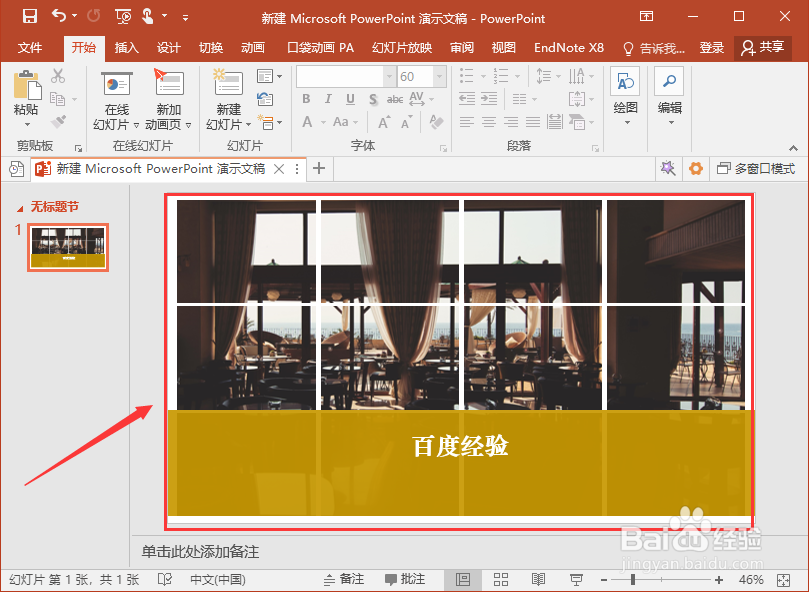Image resolution: width=809 pixels, height=592 pixels.
Task: Switch to the 口袋动画 PA tab
Action: click(x=320, y=48)
